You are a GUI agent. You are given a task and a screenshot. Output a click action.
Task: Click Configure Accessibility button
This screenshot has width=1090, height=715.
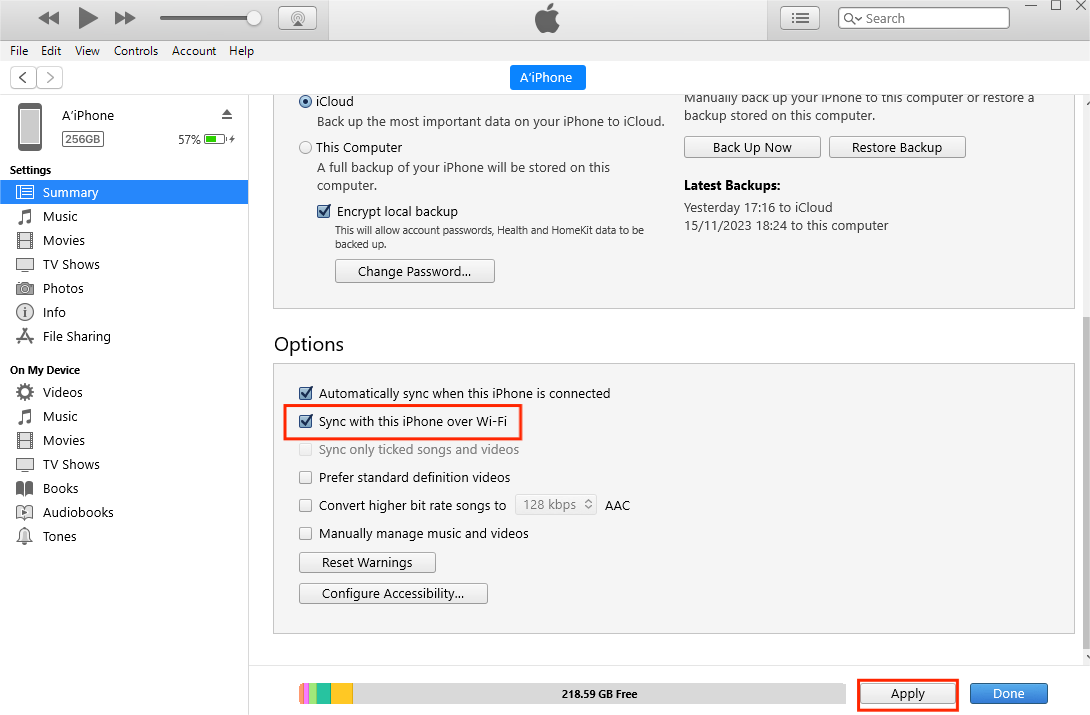tap(393, 593)
